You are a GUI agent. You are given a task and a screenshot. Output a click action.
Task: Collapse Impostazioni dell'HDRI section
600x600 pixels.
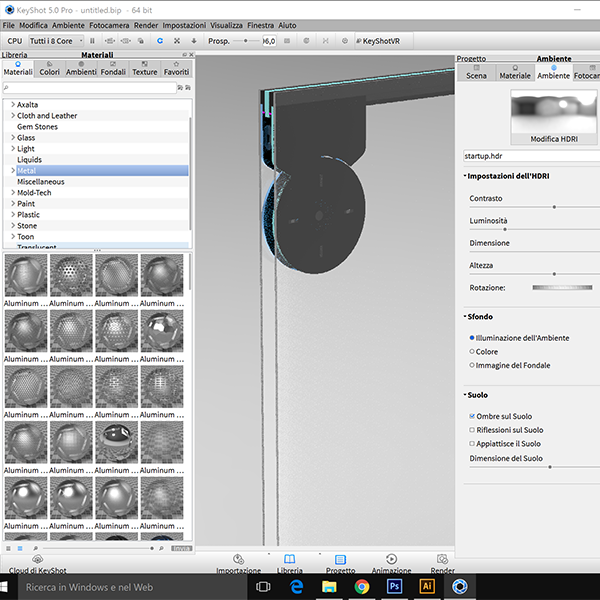[465, 176]
